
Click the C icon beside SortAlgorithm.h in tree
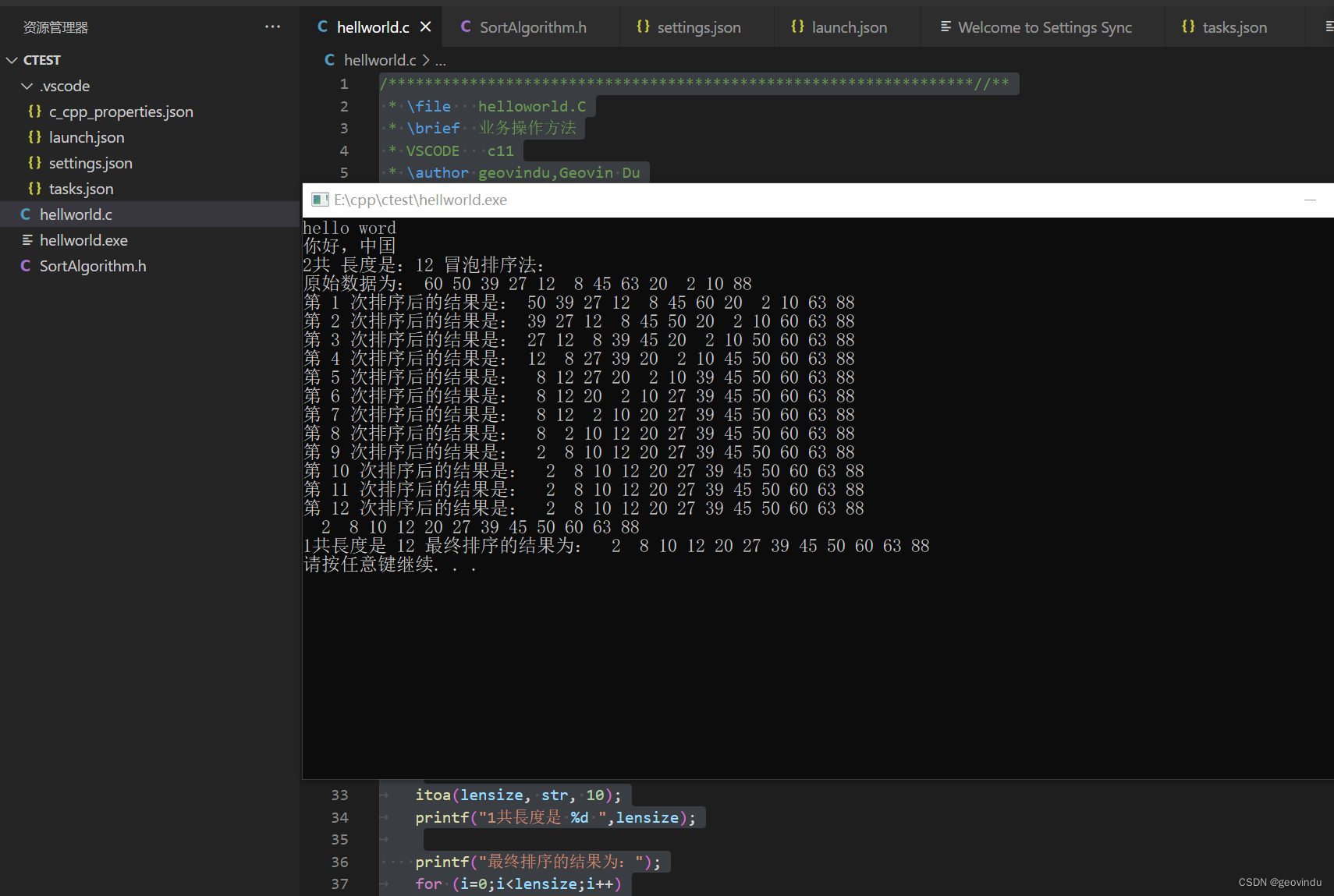point(26,266)
